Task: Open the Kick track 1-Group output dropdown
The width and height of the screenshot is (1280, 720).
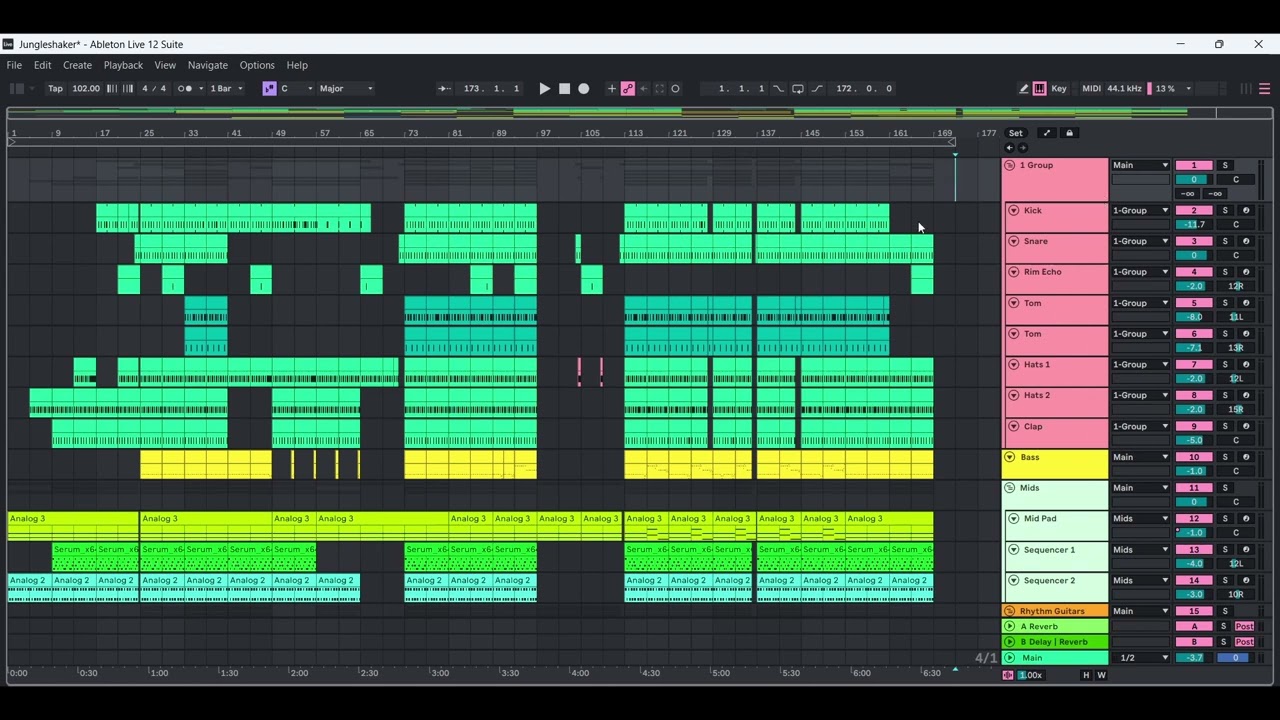Action: (x=1140, y=211)
